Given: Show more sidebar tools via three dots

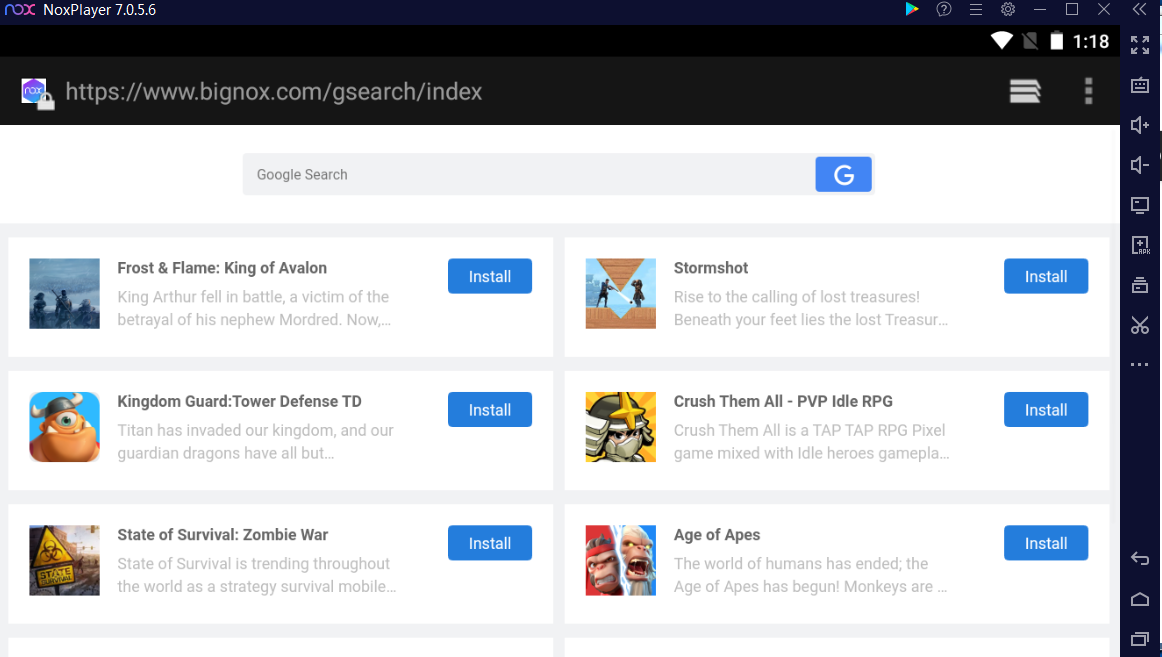Looking at the screenshot, I should 1140,364.
